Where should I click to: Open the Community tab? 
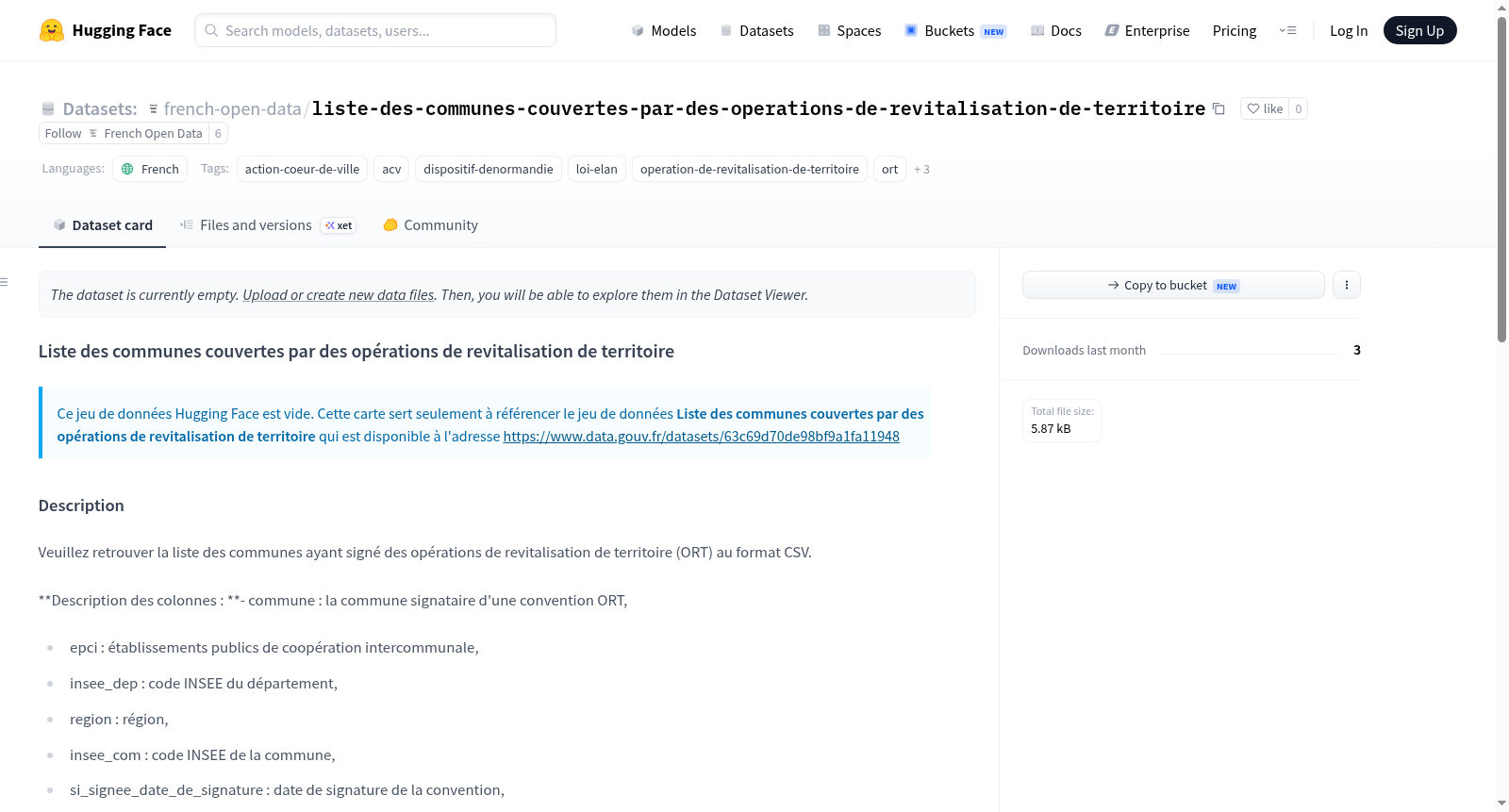point(430,225)
